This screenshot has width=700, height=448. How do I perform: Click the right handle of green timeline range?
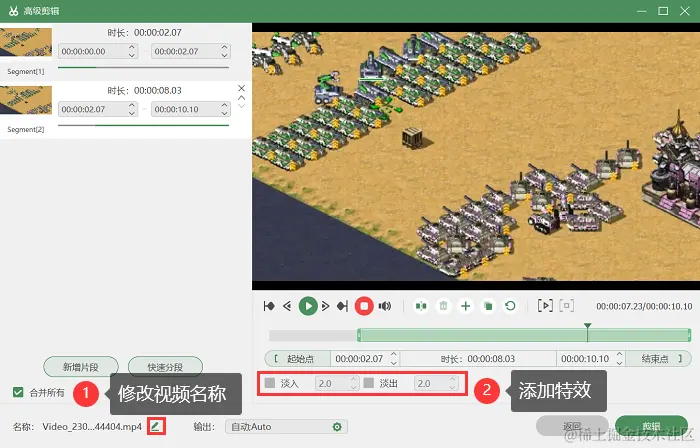tap(689, 335)
